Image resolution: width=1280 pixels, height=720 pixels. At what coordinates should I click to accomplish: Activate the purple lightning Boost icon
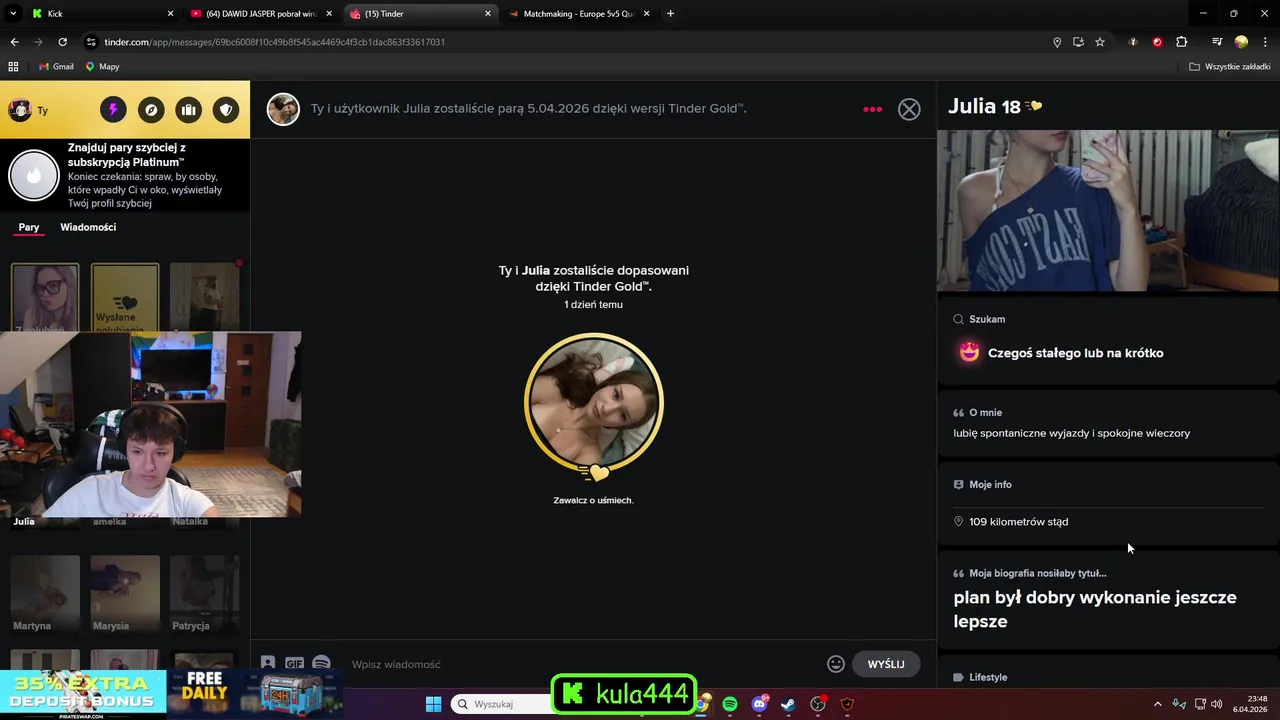pos(113,110)
